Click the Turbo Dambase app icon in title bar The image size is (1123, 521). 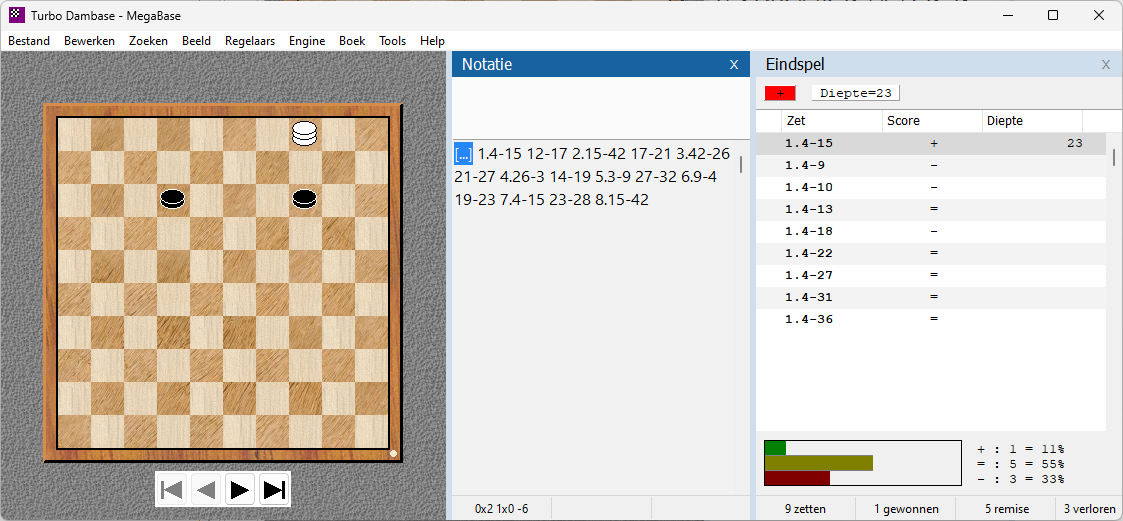pos(17,15)
